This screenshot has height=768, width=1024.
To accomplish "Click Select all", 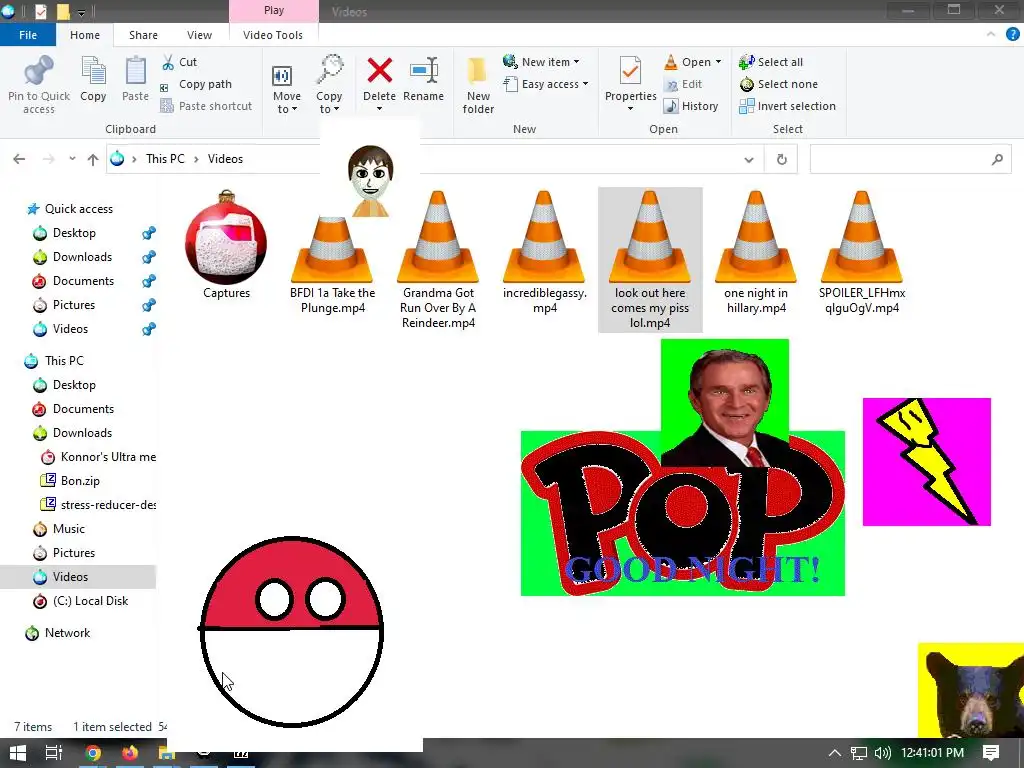I will (771, 62).
